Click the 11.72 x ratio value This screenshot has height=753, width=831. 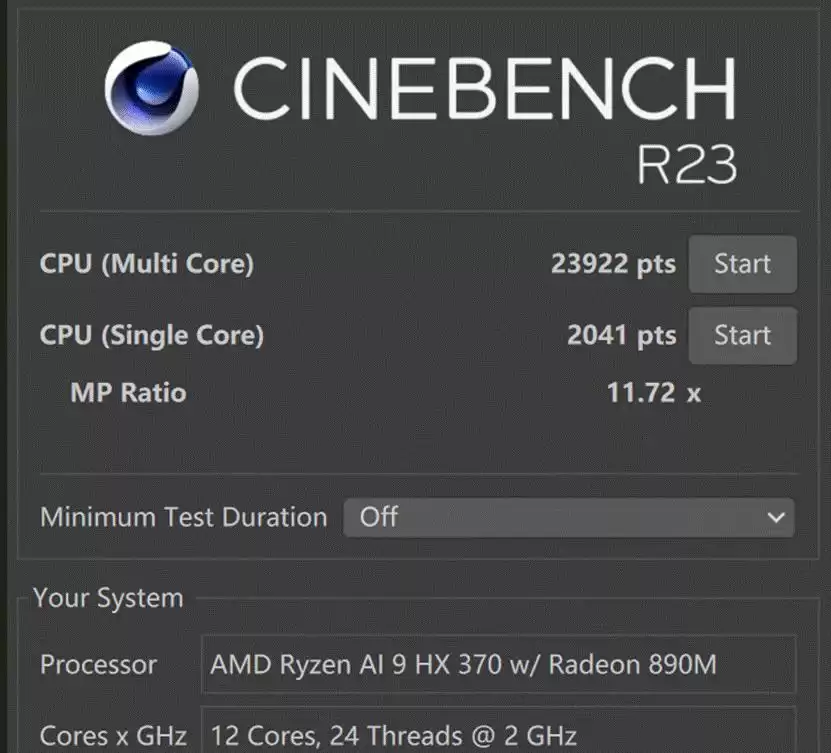pos(653,393)
